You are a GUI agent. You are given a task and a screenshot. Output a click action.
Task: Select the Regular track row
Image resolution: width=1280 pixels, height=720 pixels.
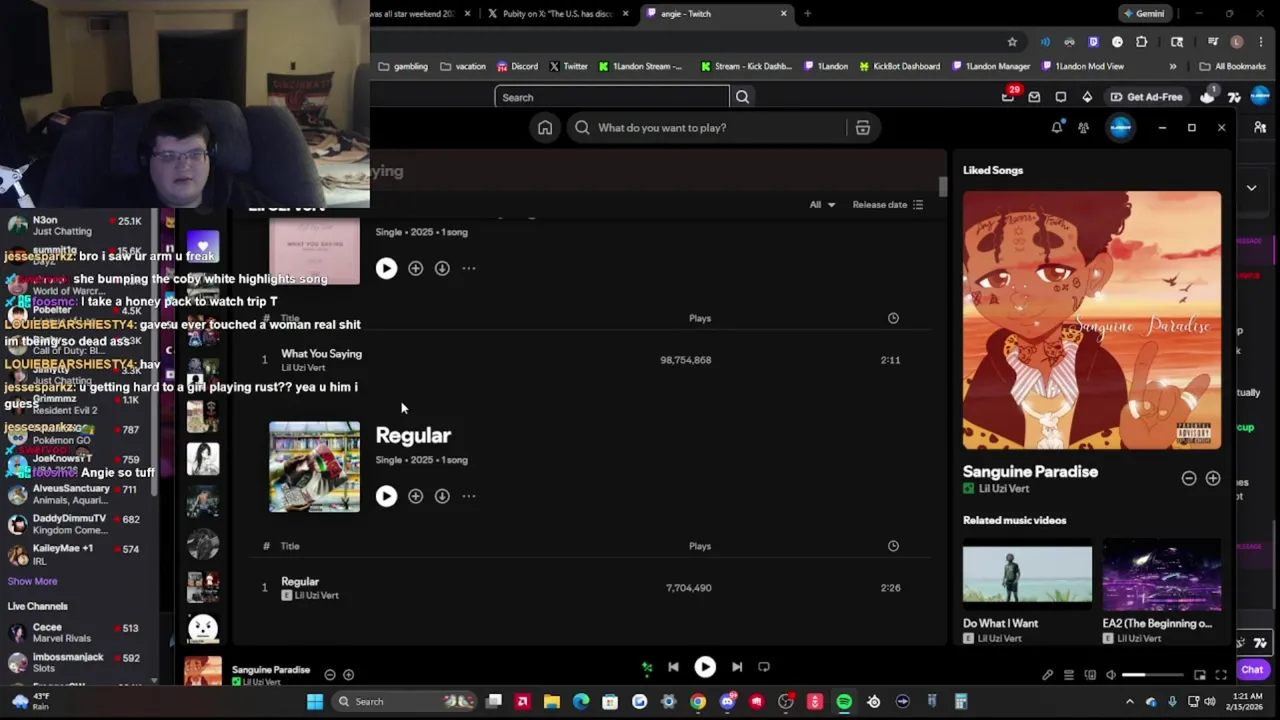pos(590,588)
